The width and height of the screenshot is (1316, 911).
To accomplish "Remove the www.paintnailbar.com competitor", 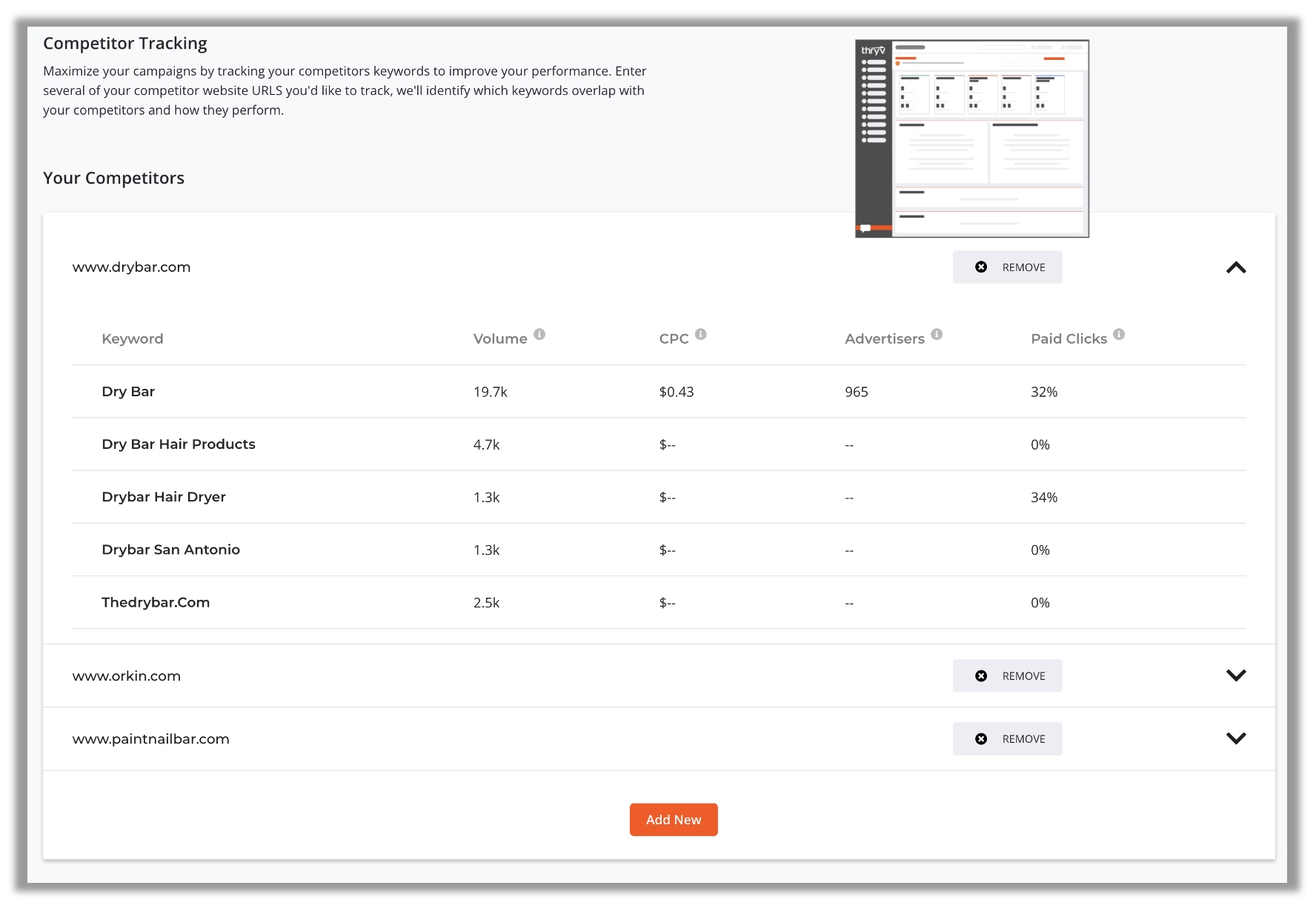I will click(x=1007, y=738).
